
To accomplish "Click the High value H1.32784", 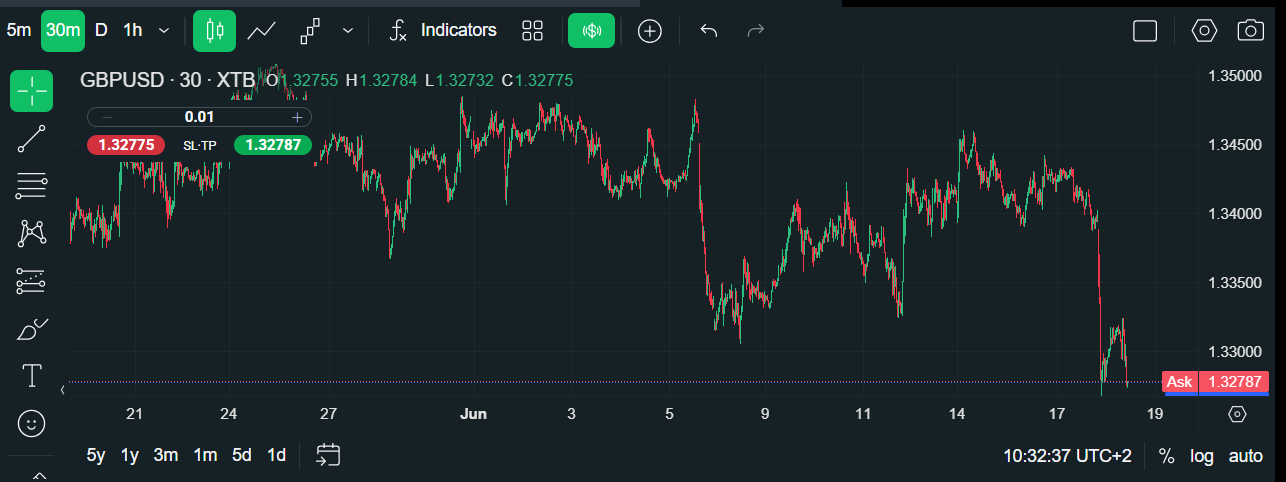I will [x=381, y=80].
